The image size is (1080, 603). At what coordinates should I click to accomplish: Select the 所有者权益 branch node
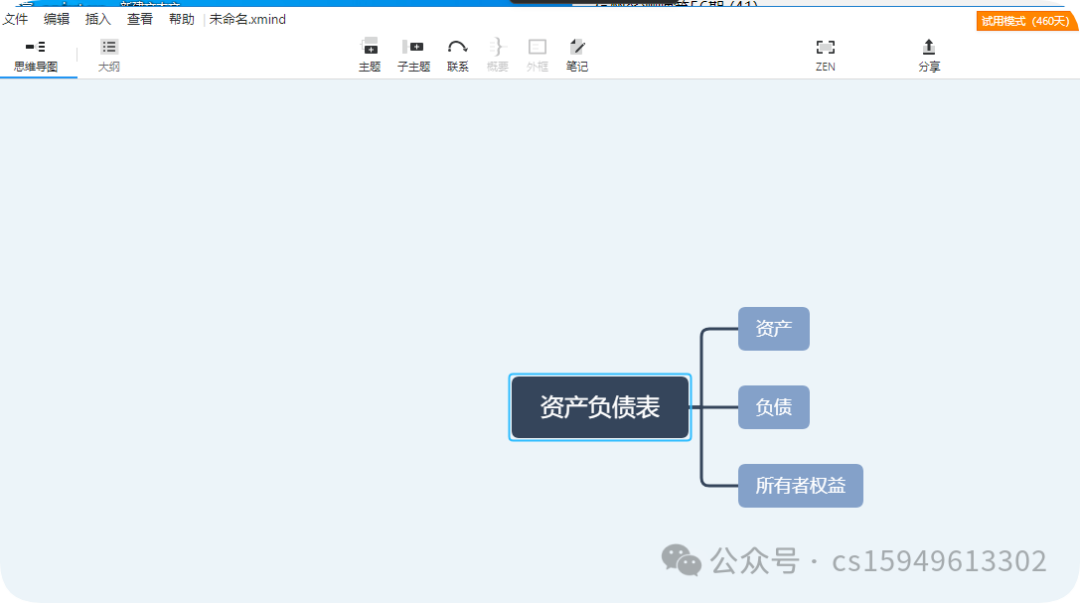(800, 485)
